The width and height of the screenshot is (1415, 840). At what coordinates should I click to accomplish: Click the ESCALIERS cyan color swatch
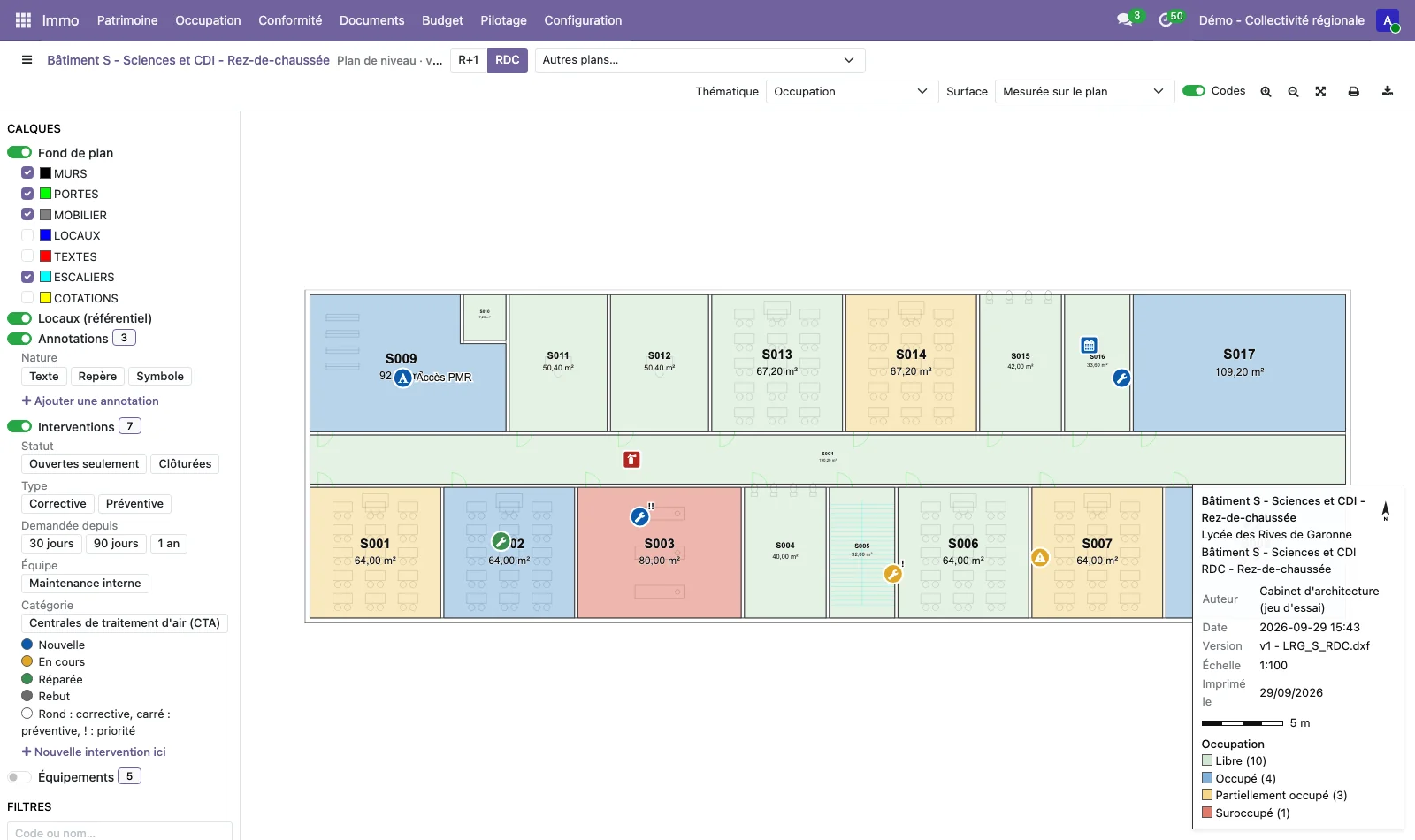(45, 277)
